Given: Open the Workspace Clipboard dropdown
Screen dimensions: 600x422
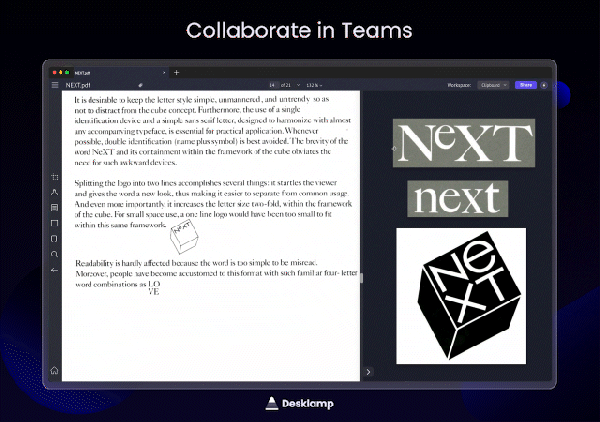Looking at the screenshot, I should tap(493, 85).
